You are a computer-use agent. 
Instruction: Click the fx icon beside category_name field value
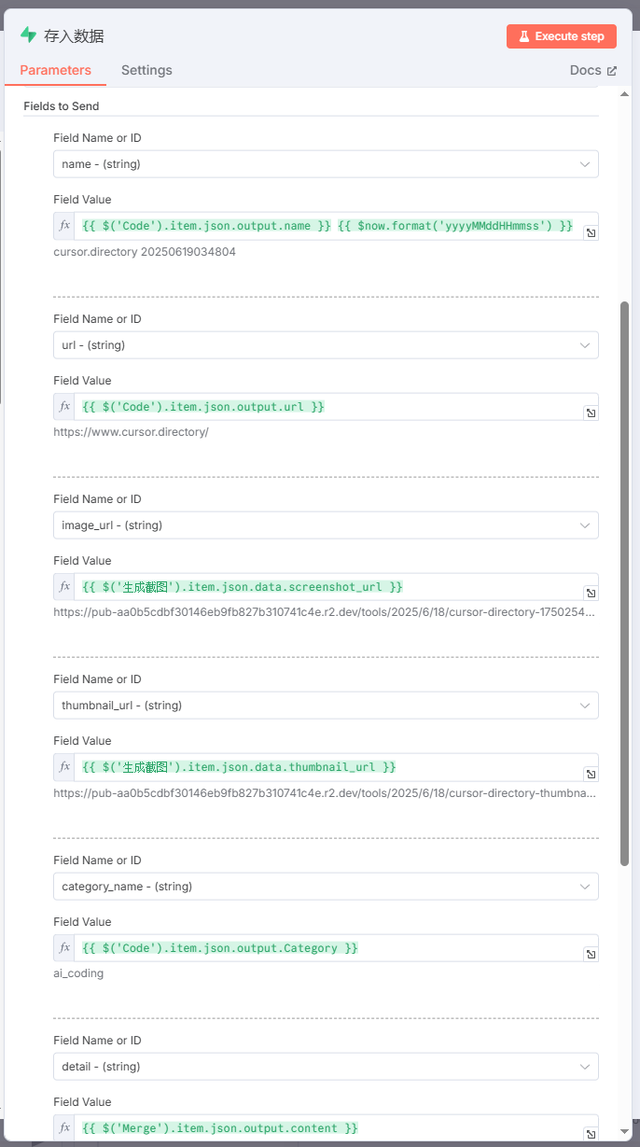point(64,947)
